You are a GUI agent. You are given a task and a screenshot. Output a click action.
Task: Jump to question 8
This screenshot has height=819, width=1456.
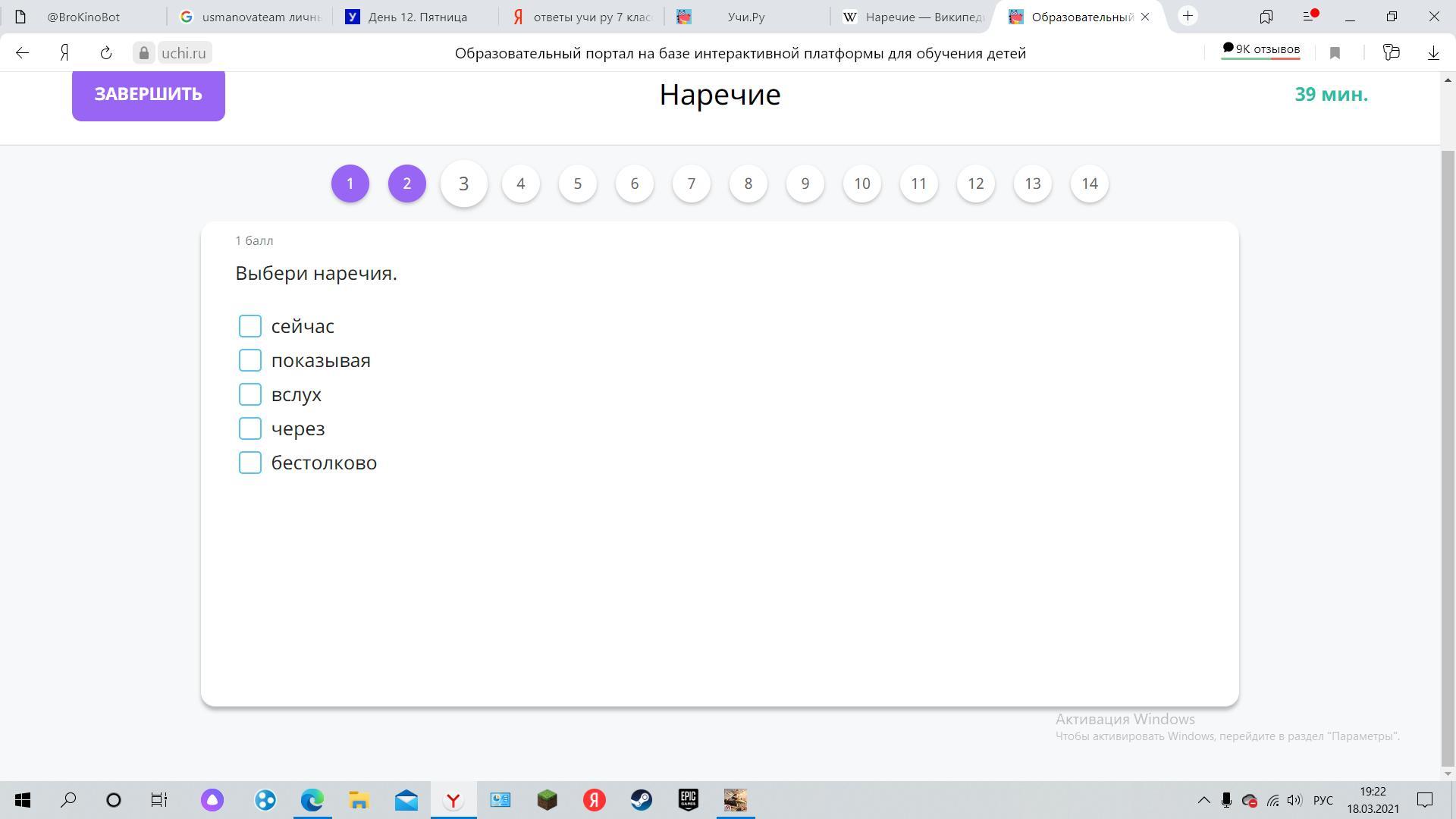point(748,184)
